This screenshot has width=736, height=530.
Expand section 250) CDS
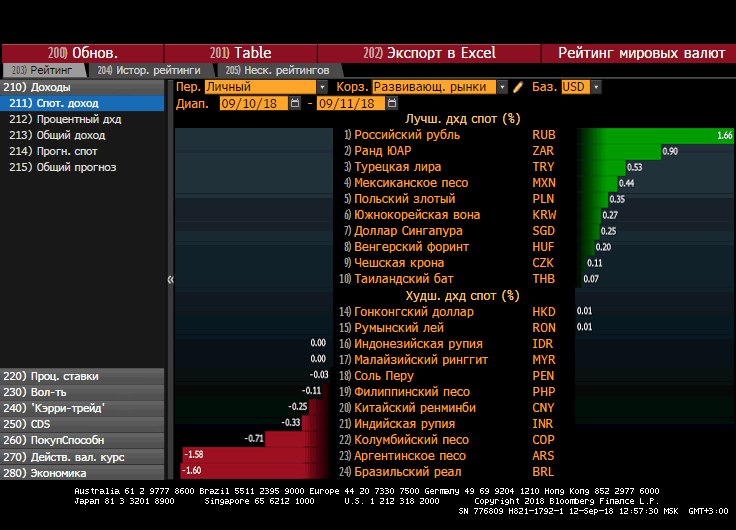[82, 424]
